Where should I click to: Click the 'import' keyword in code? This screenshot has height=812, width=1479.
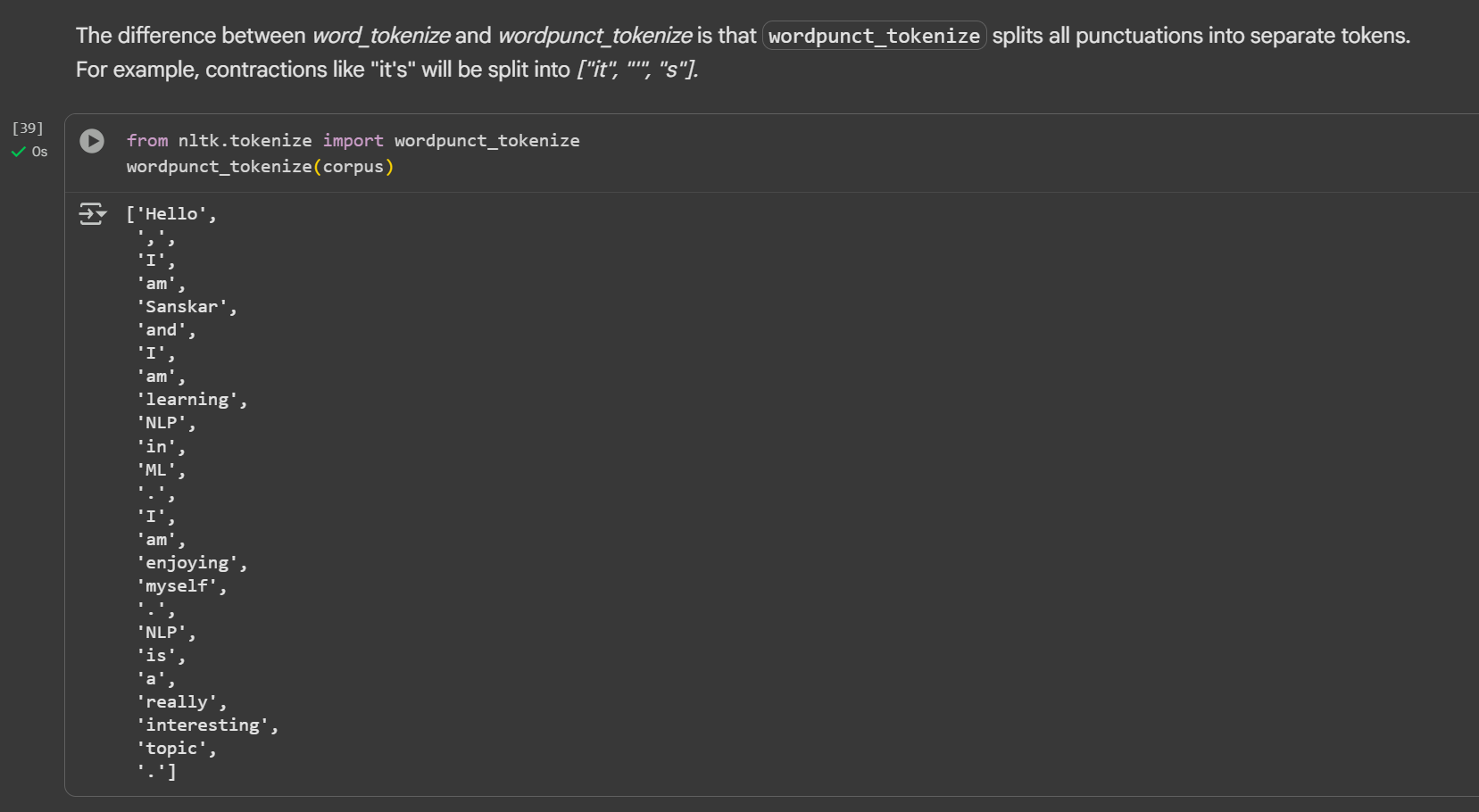click(353, 141)
